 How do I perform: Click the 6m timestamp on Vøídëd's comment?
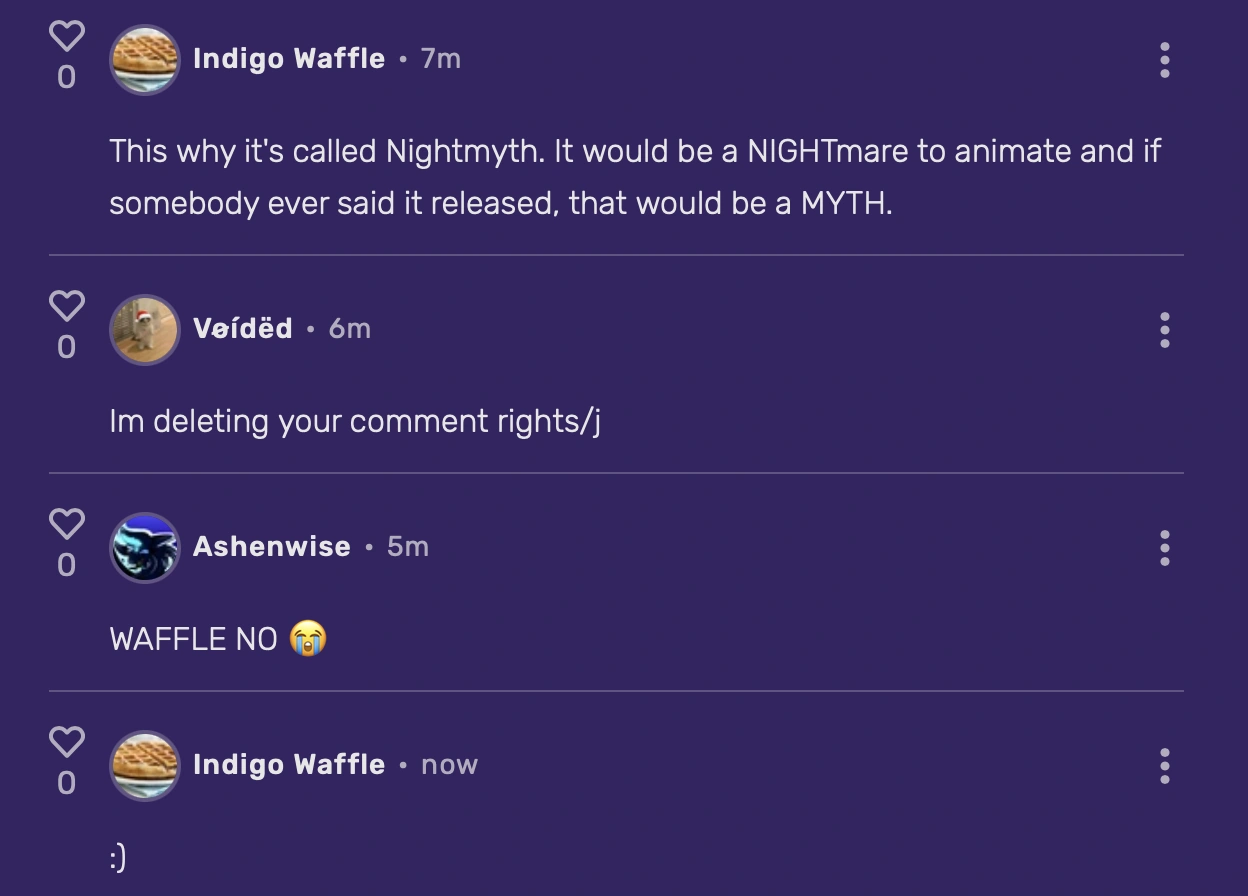[x=350, y=329]
